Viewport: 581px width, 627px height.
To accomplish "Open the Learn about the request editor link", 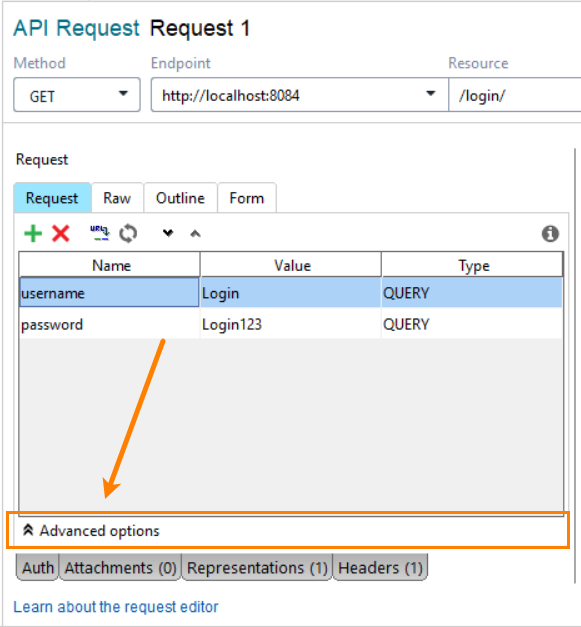I will click(116, 607).
